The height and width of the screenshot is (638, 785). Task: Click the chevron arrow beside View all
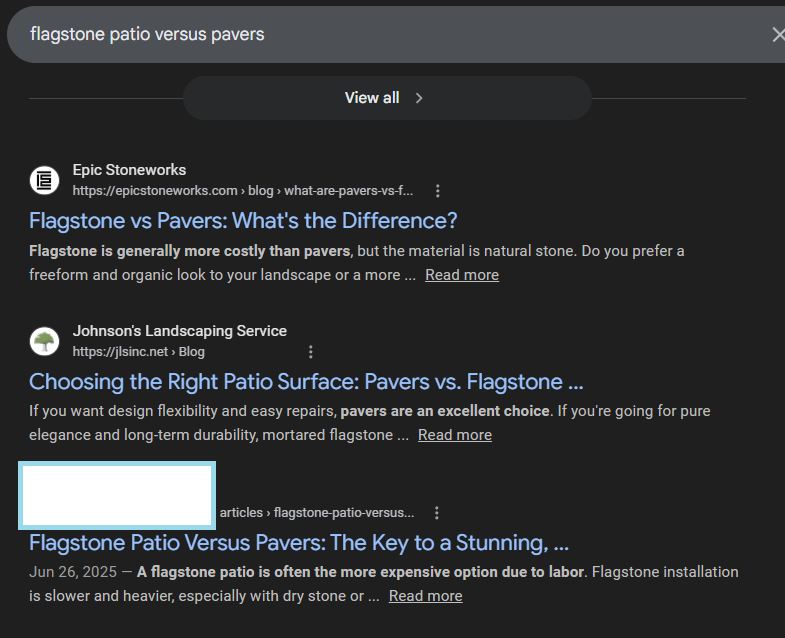pyautogui.click(x=419, y=98)
